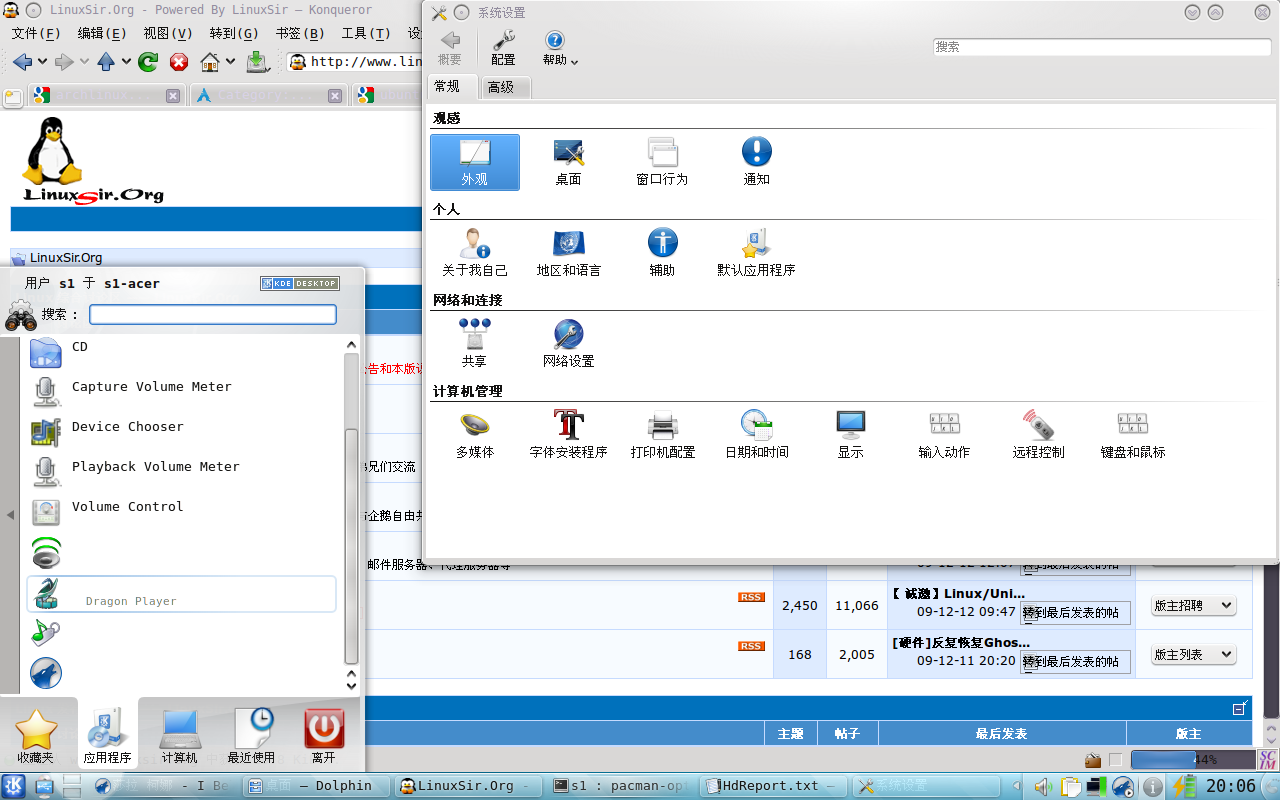This screenshot has height=800, width=1280.
Task: Close the first Konqueror tab
Action: [173, 96]
